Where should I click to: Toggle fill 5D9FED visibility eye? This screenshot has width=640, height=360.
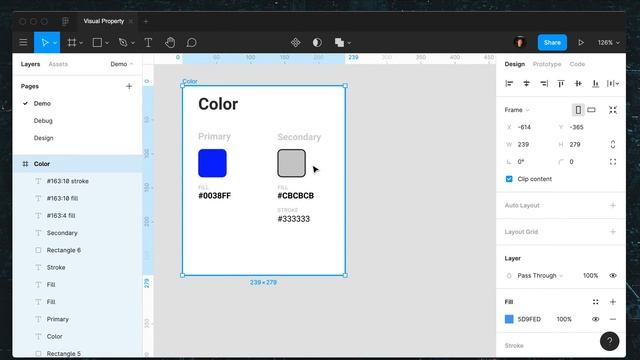[x=596, y=319]
